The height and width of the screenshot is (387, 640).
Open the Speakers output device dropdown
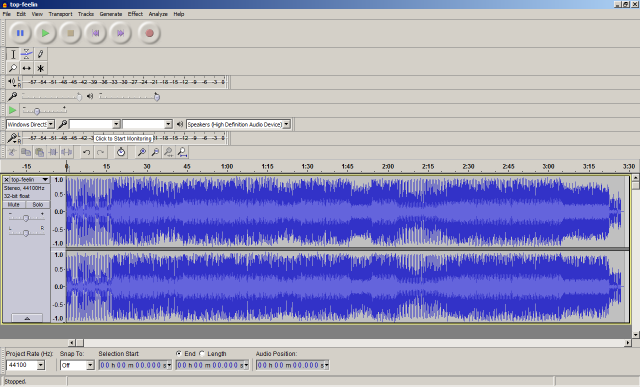tap(287, 124)
